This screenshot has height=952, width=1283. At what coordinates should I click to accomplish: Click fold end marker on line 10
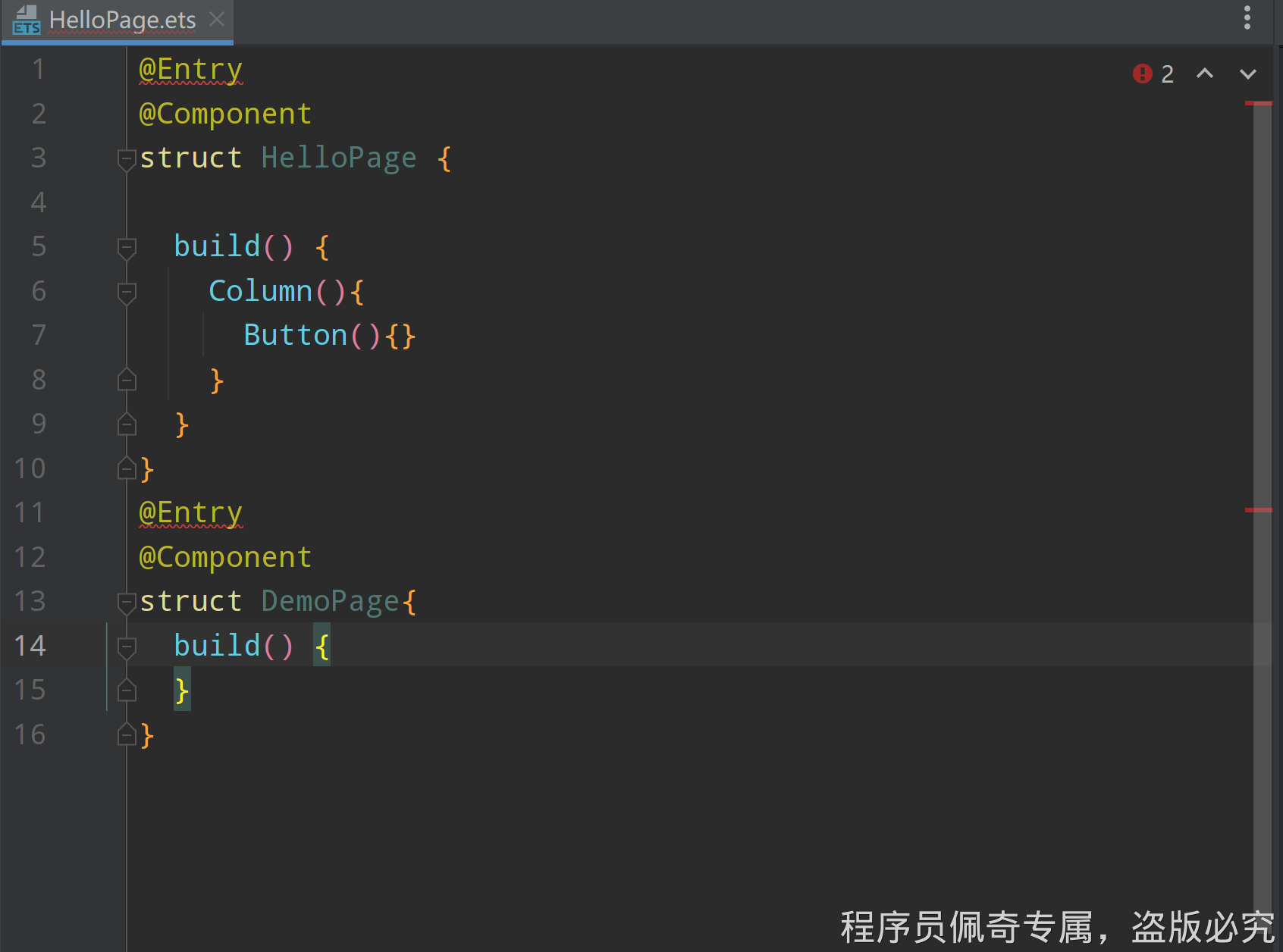click(127, 468)
